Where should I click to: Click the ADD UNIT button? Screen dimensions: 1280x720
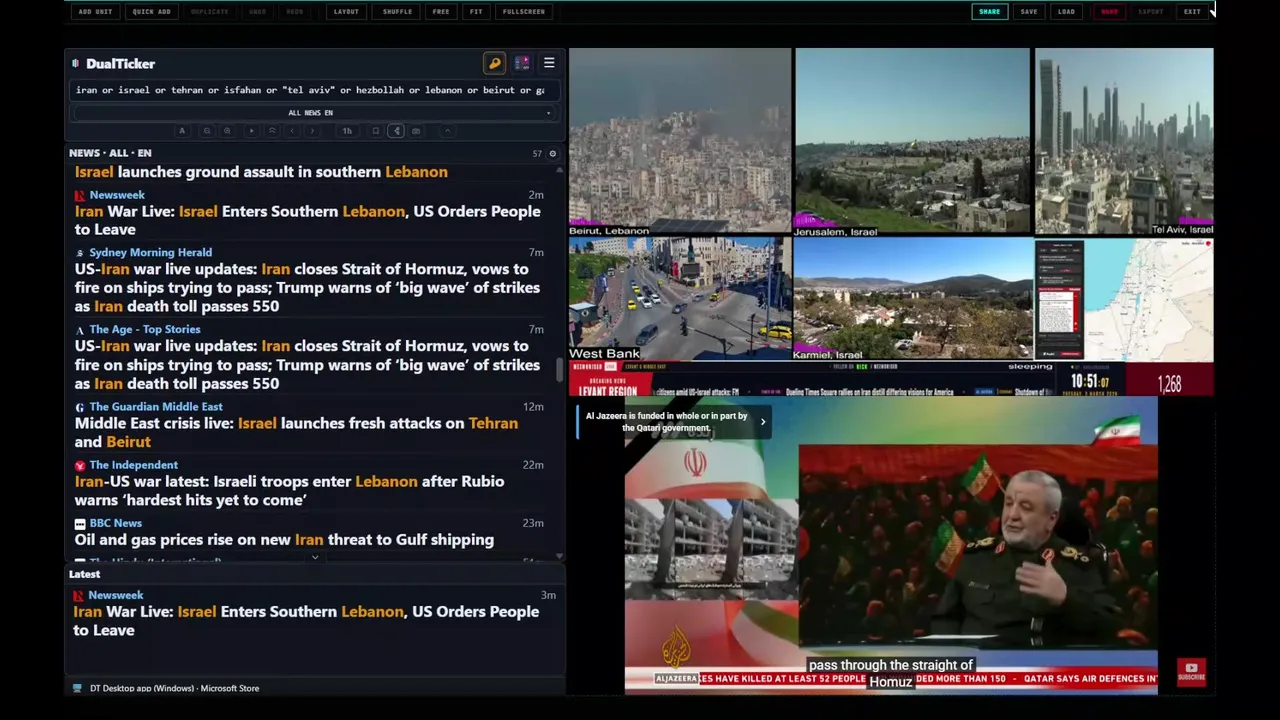tap(95, 12)
